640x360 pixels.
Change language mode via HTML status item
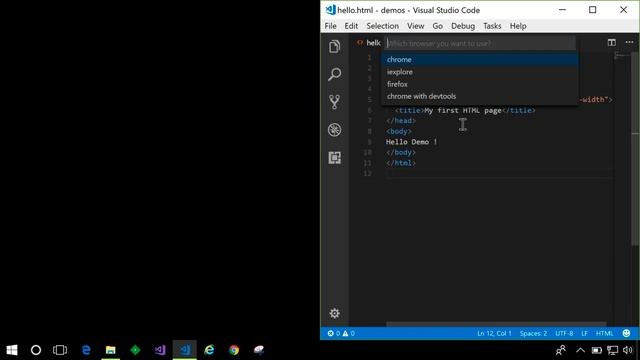click(604, 333)
